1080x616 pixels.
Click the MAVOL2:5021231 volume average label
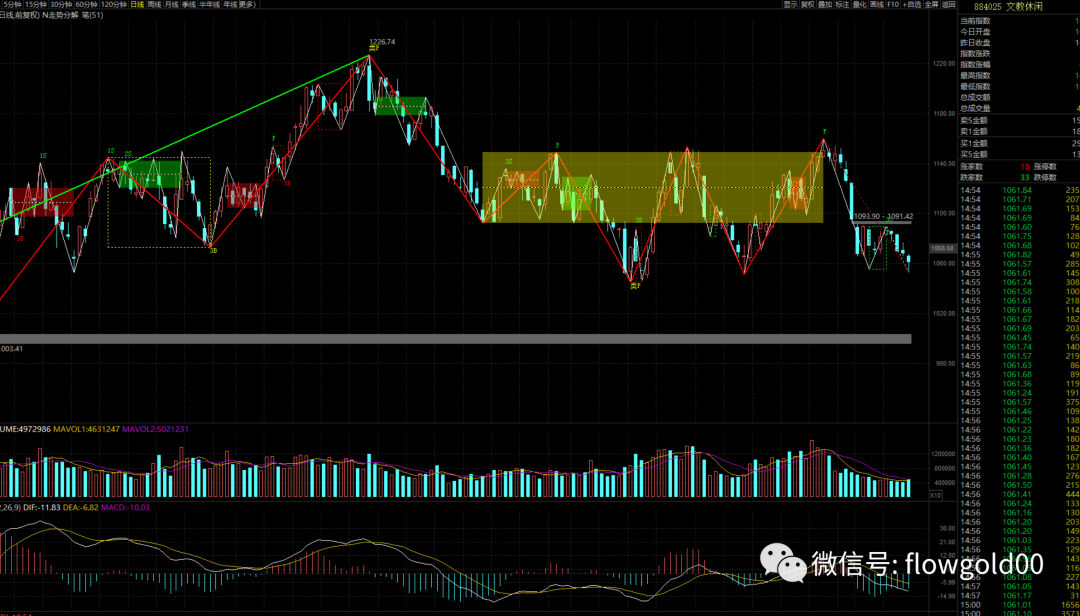tap(156, 429)
